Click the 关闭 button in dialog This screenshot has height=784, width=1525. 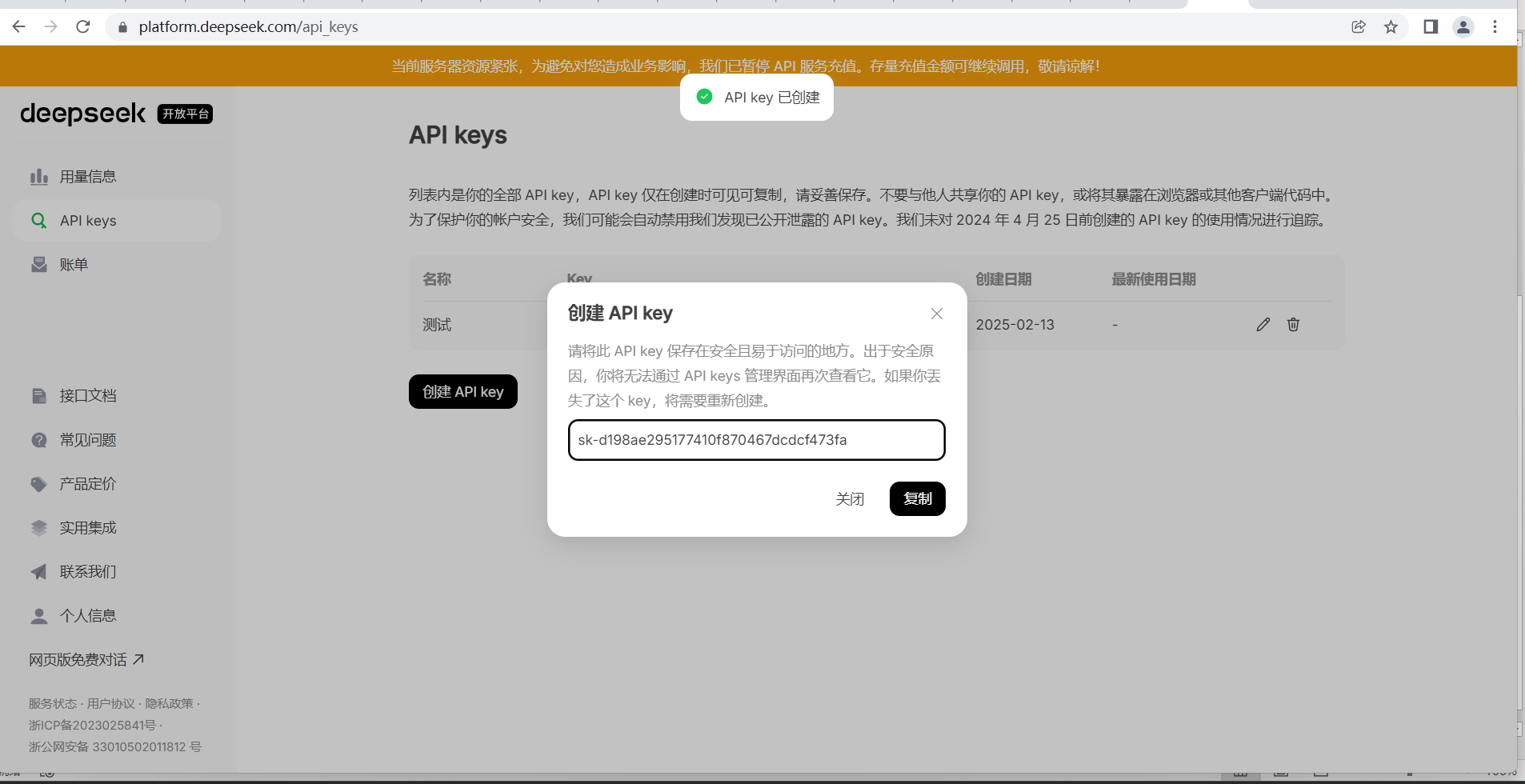(x=850, y=499)
